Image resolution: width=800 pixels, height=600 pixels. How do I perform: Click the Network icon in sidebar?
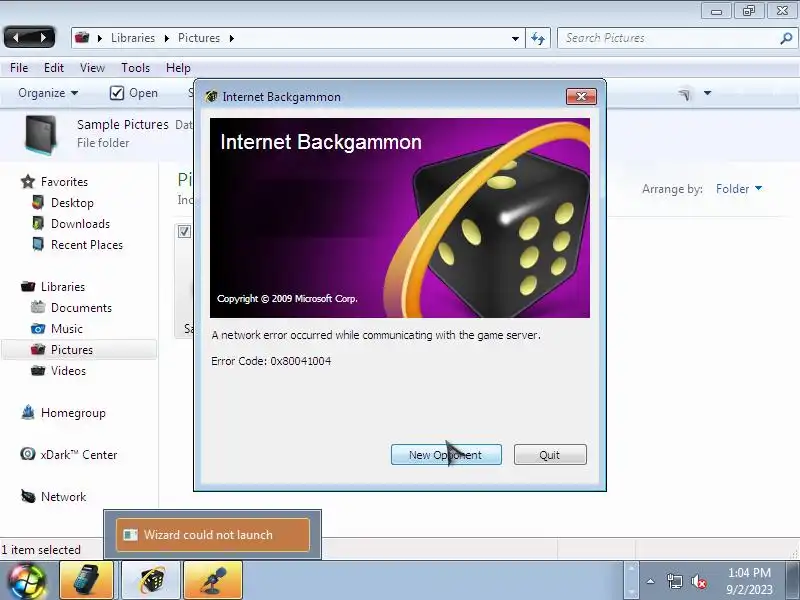coord(28,496)
